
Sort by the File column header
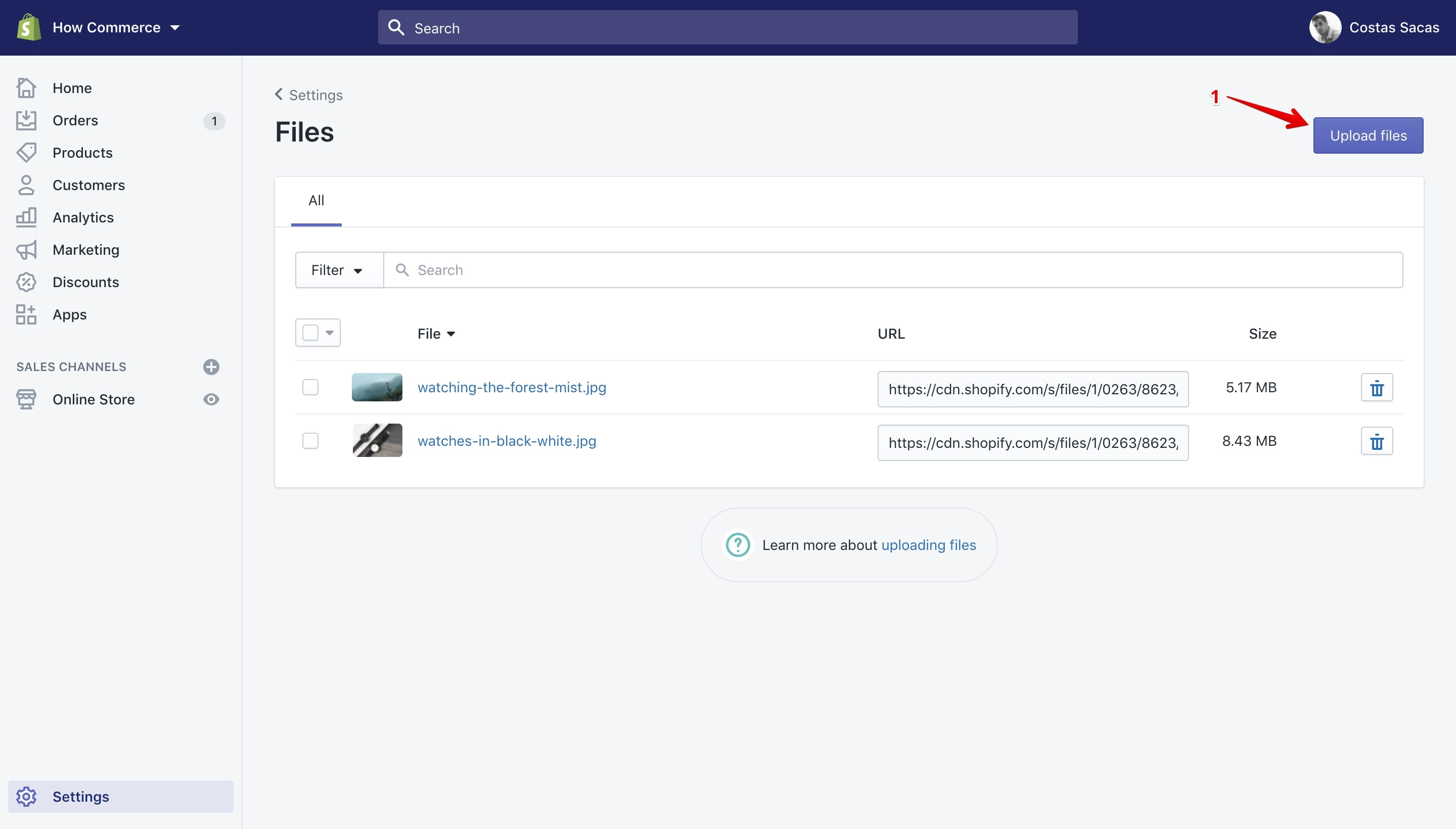436,334
